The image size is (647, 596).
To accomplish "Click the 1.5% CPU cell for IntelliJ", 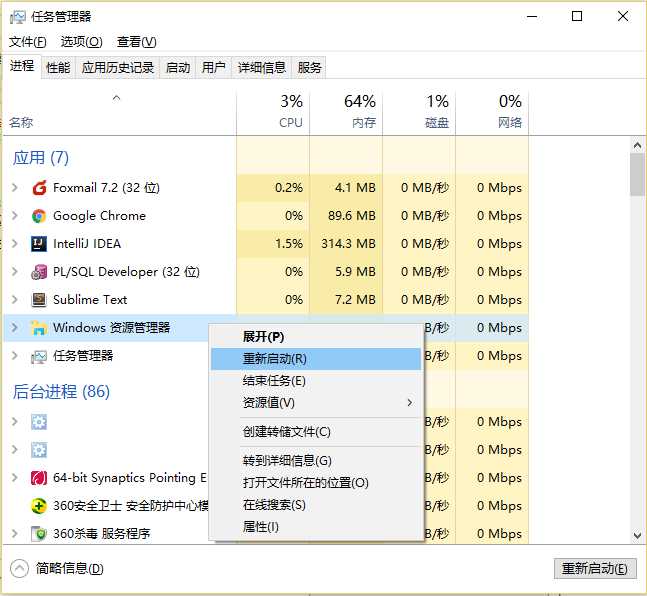I will coord(273,244).
